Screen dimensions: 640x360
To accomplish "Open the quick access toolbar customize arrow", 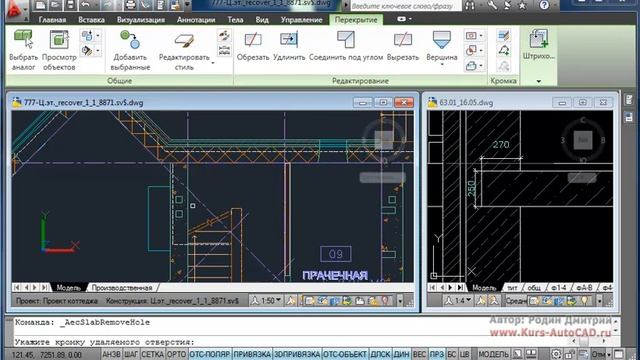I will pos(188,5).
